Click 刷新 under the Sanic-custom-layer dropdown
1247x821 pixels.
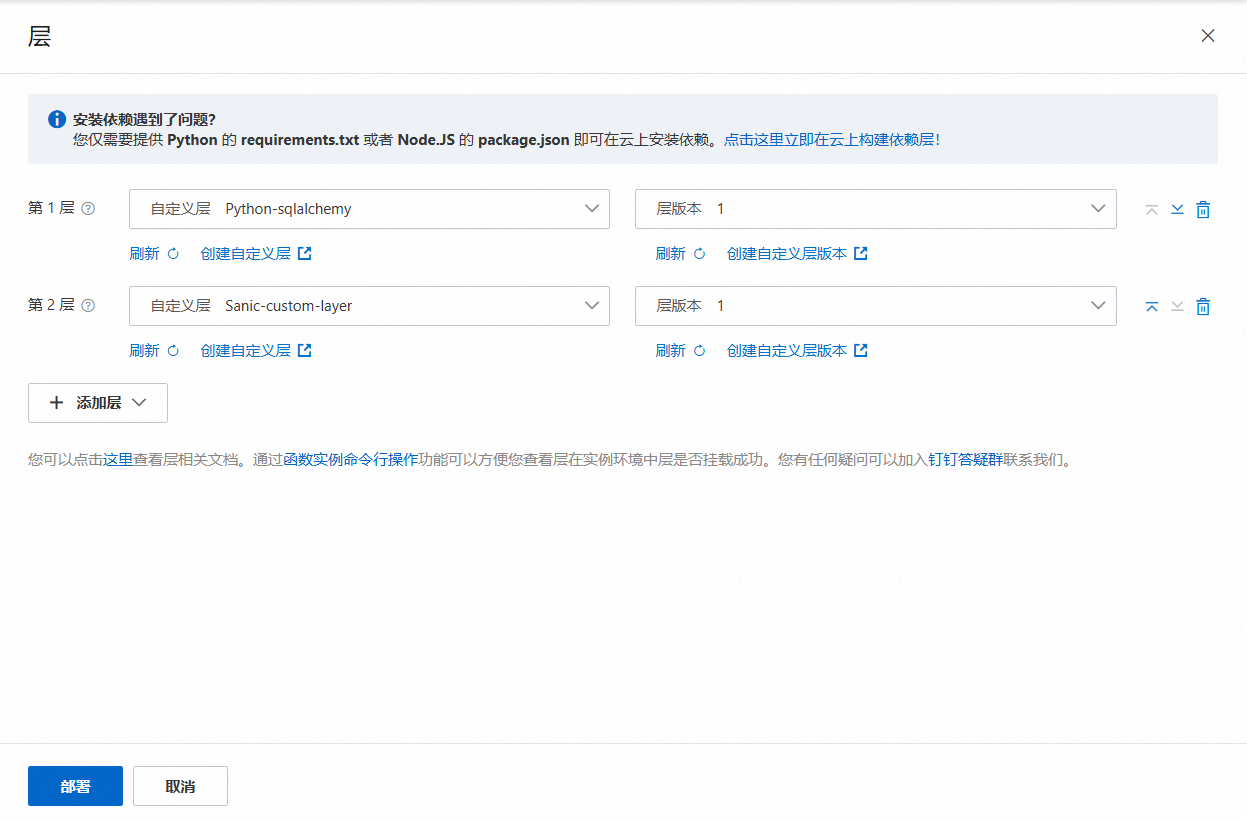point(144,351)
